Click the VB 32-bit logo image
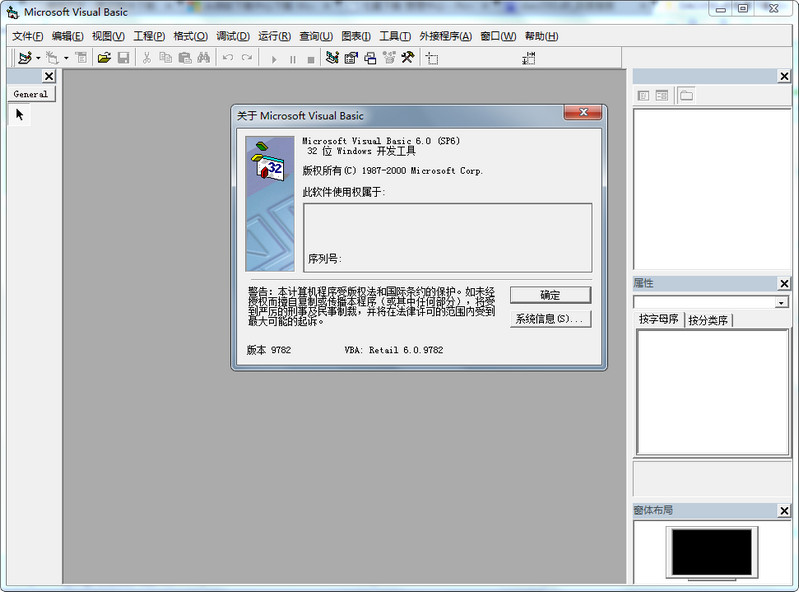 point(270,203)
